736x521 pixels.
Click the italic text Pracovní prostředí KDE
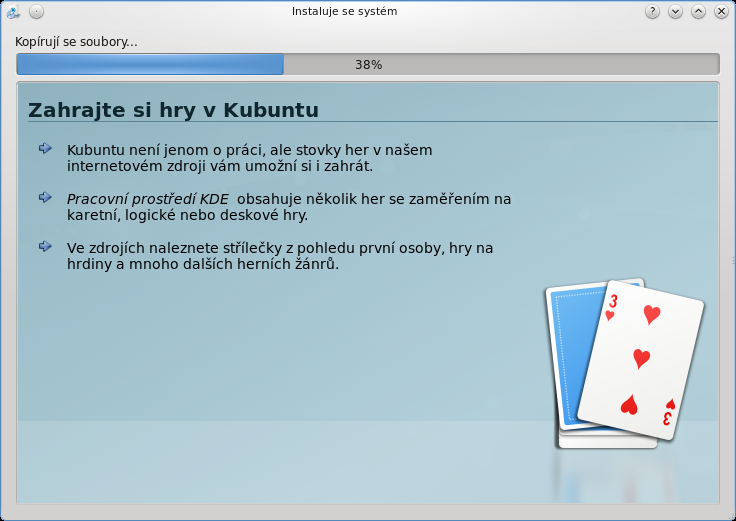pyautogui.click(x=147, y=199)
